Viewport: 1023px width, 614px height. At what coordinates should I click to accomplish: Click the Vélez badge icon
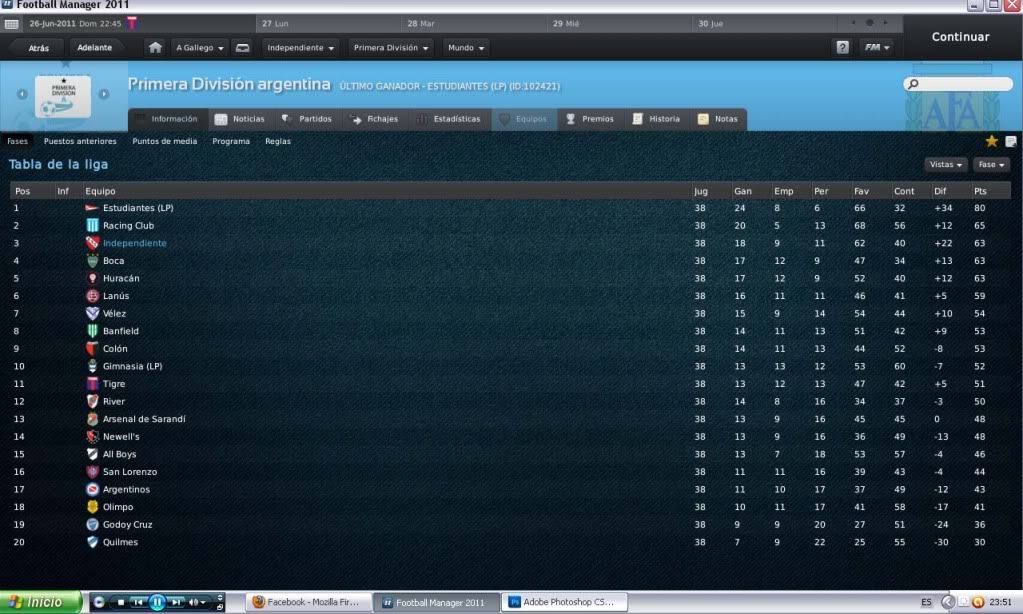92,314
